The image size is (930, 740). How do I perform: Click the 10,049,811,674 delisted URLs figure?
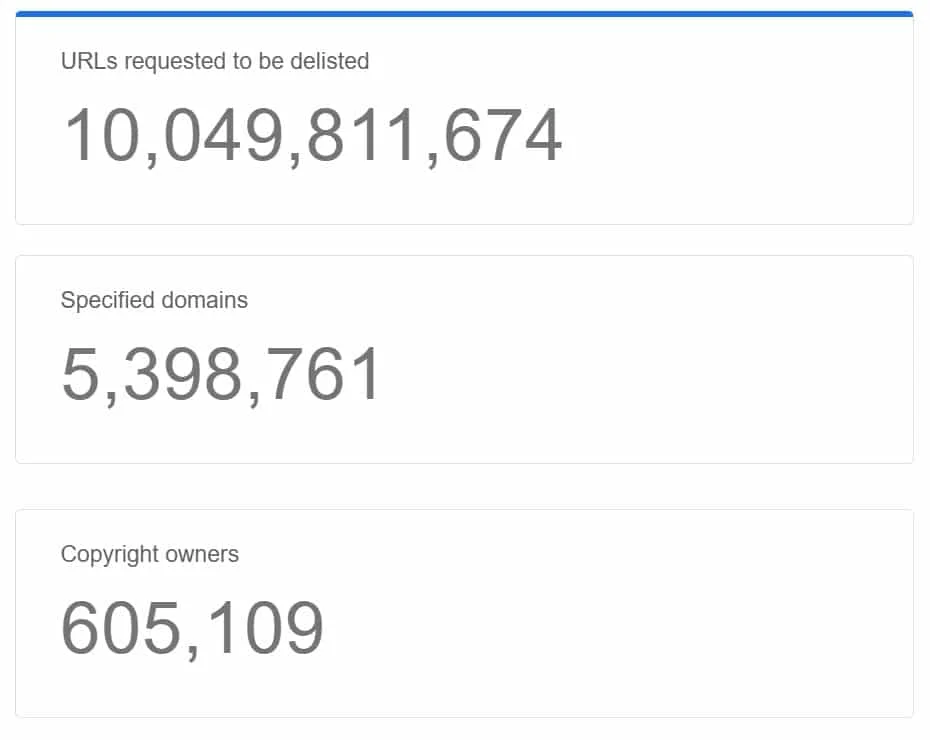[312, 136]
